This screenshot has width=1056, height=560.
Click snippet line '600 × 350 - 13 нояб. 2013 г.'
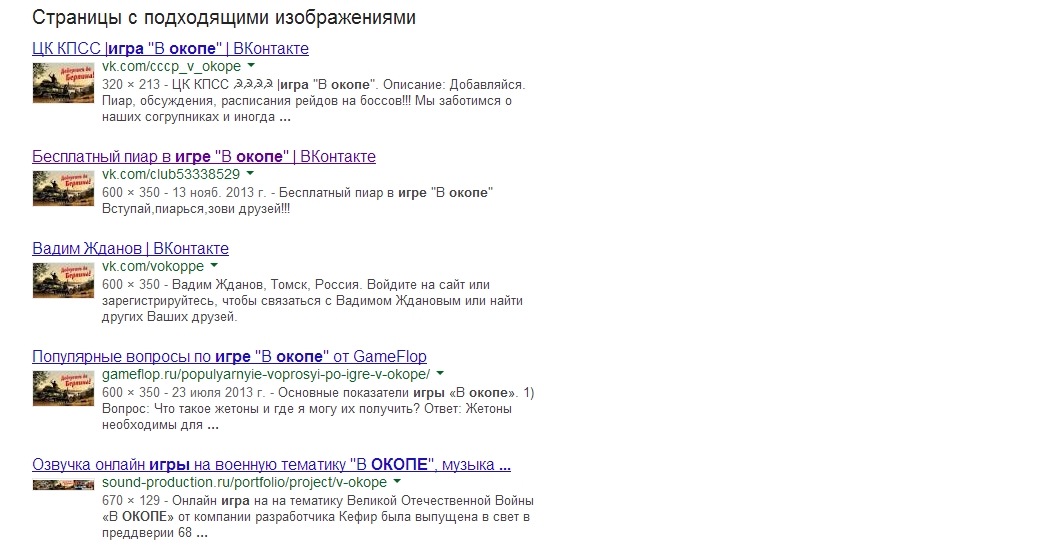point(298,192)
